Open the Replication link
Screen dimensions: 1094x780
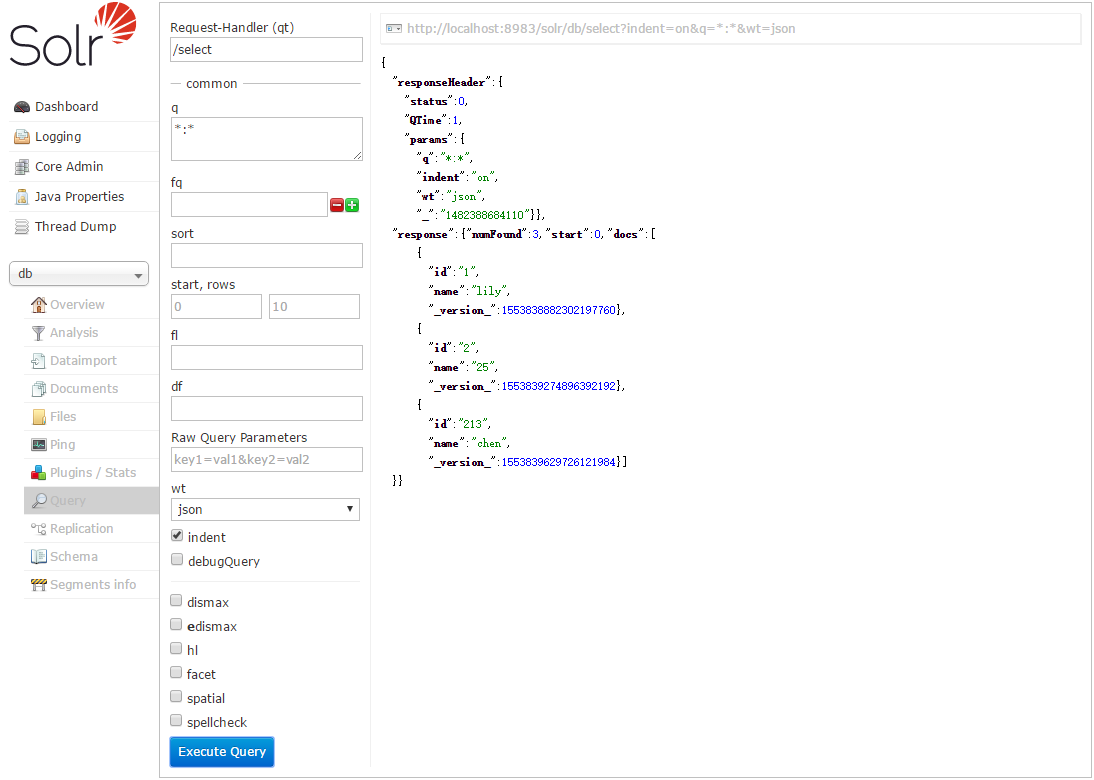82,529
